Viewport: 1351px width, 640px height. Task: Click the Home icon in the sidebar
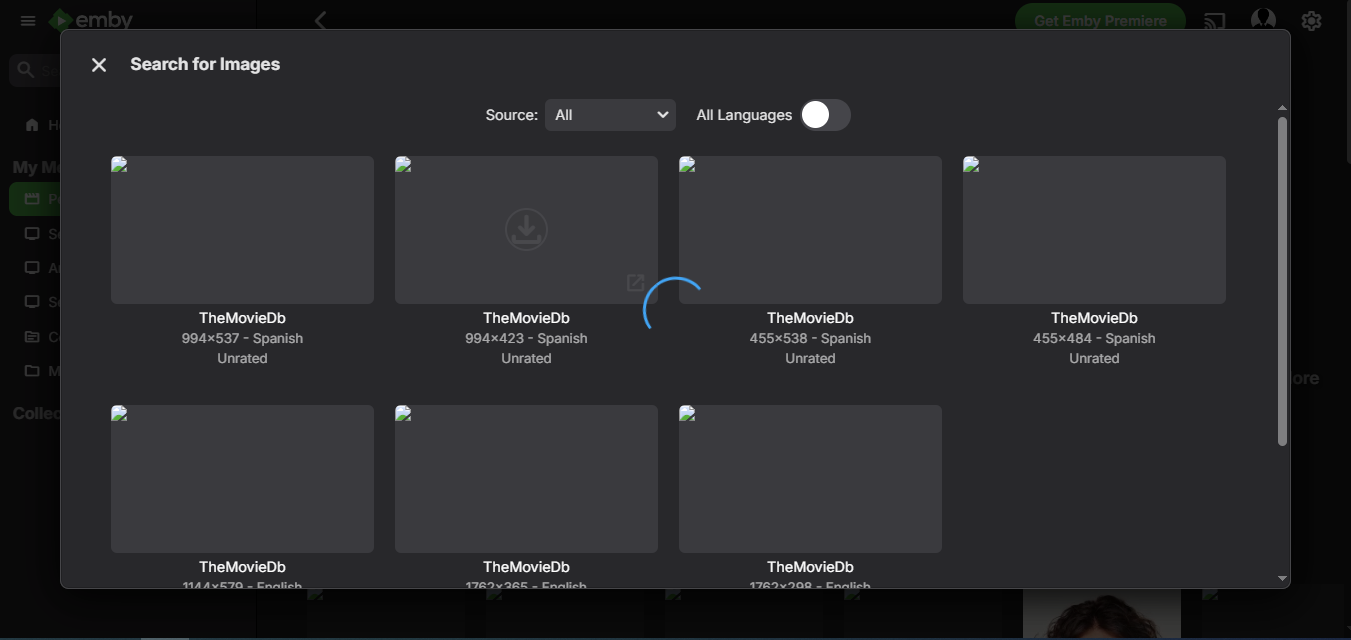click(32, 125)
